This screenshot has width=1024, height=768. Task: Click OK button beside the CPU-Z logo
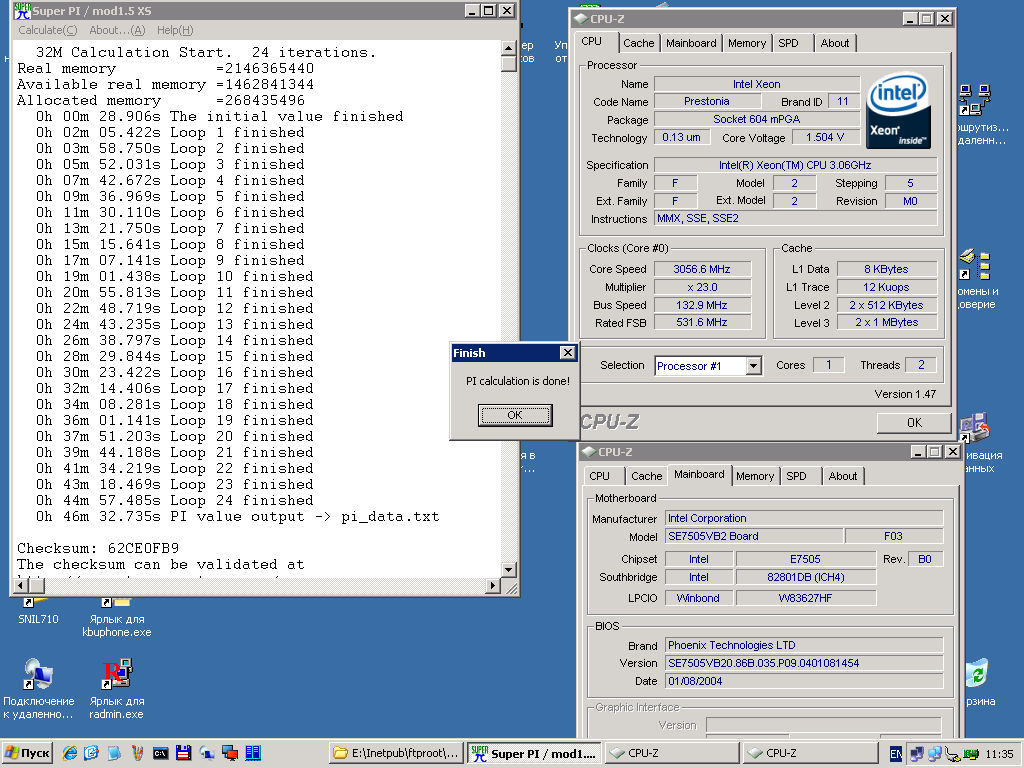pos(914,423)
